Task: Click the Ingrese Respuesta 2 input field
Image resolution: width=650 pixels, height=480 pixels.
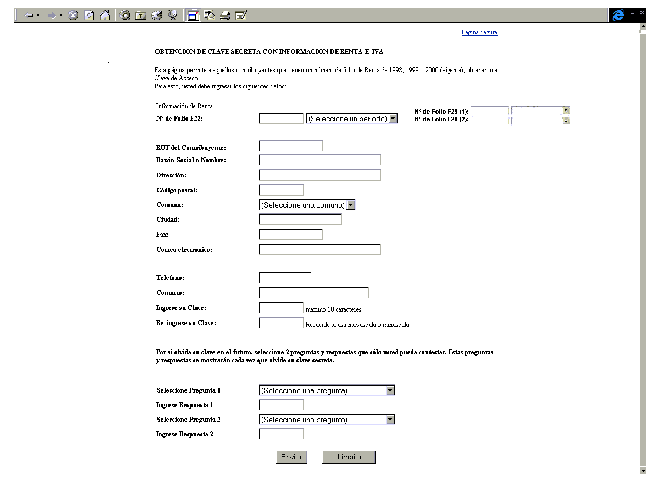Action: [281, 434]
